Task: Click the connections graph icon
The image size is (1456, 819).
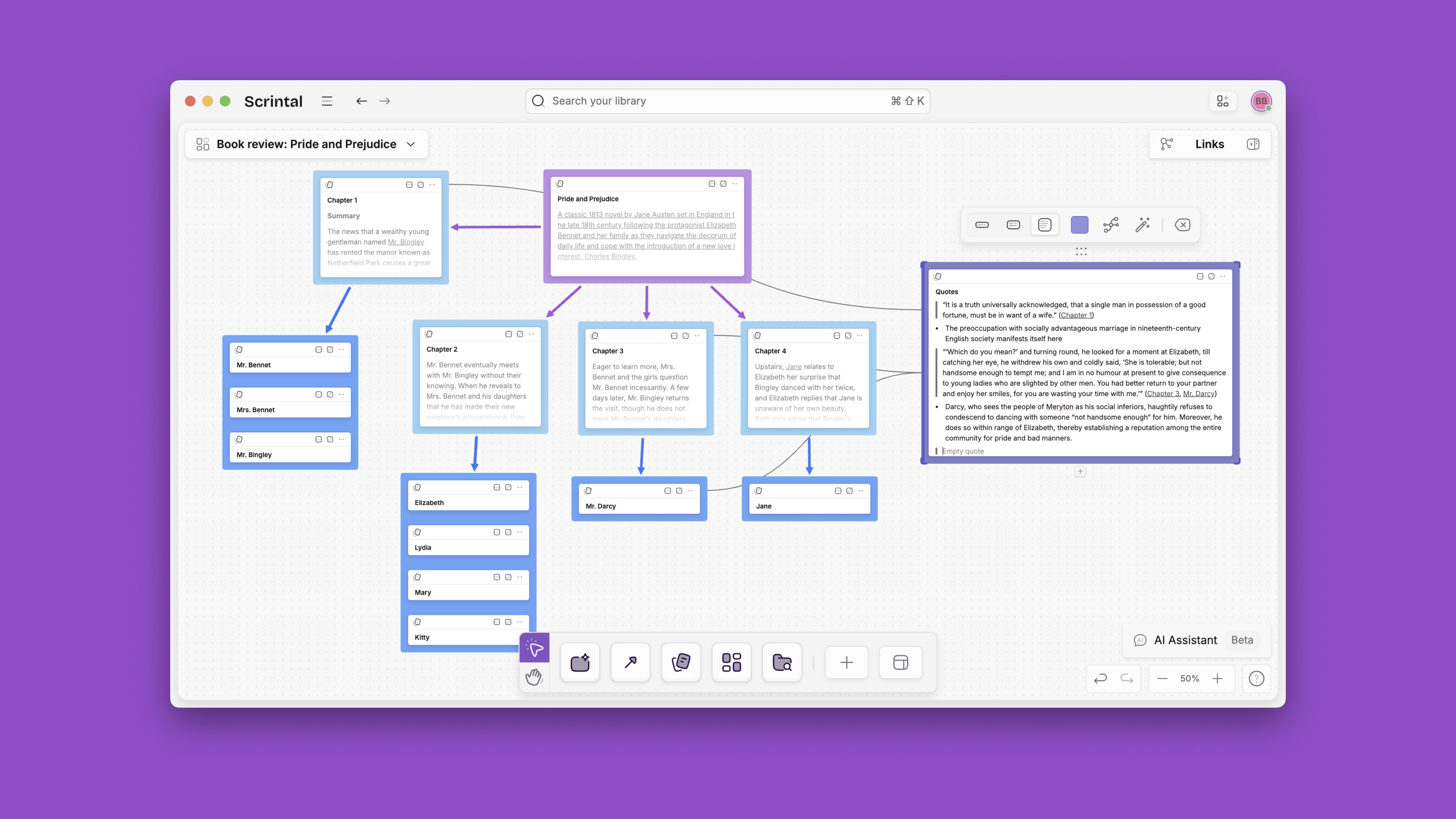Action: [1111, 225]
